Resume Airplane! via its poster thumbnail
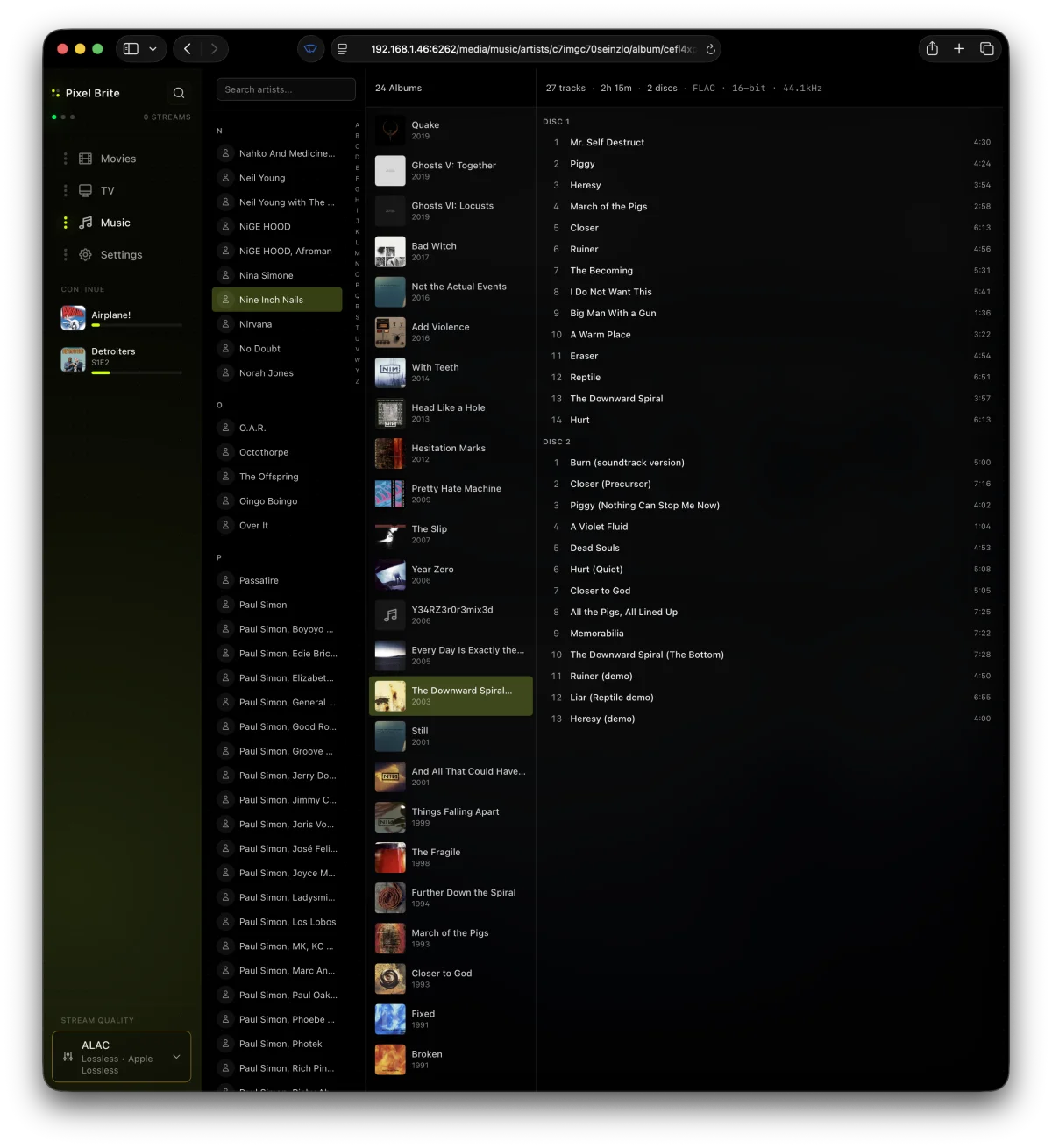This screenshot has height=1148, width=1052. 73,317
